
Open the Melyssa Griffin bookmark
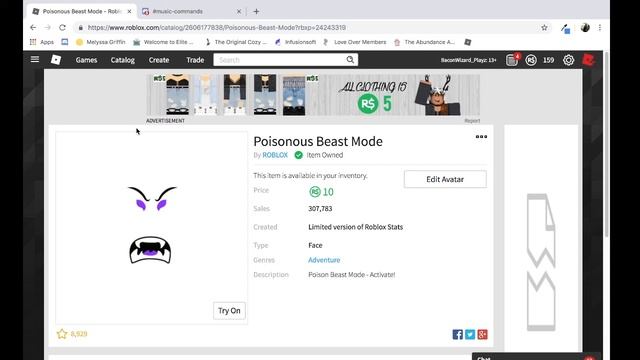[x=101, y=42]
